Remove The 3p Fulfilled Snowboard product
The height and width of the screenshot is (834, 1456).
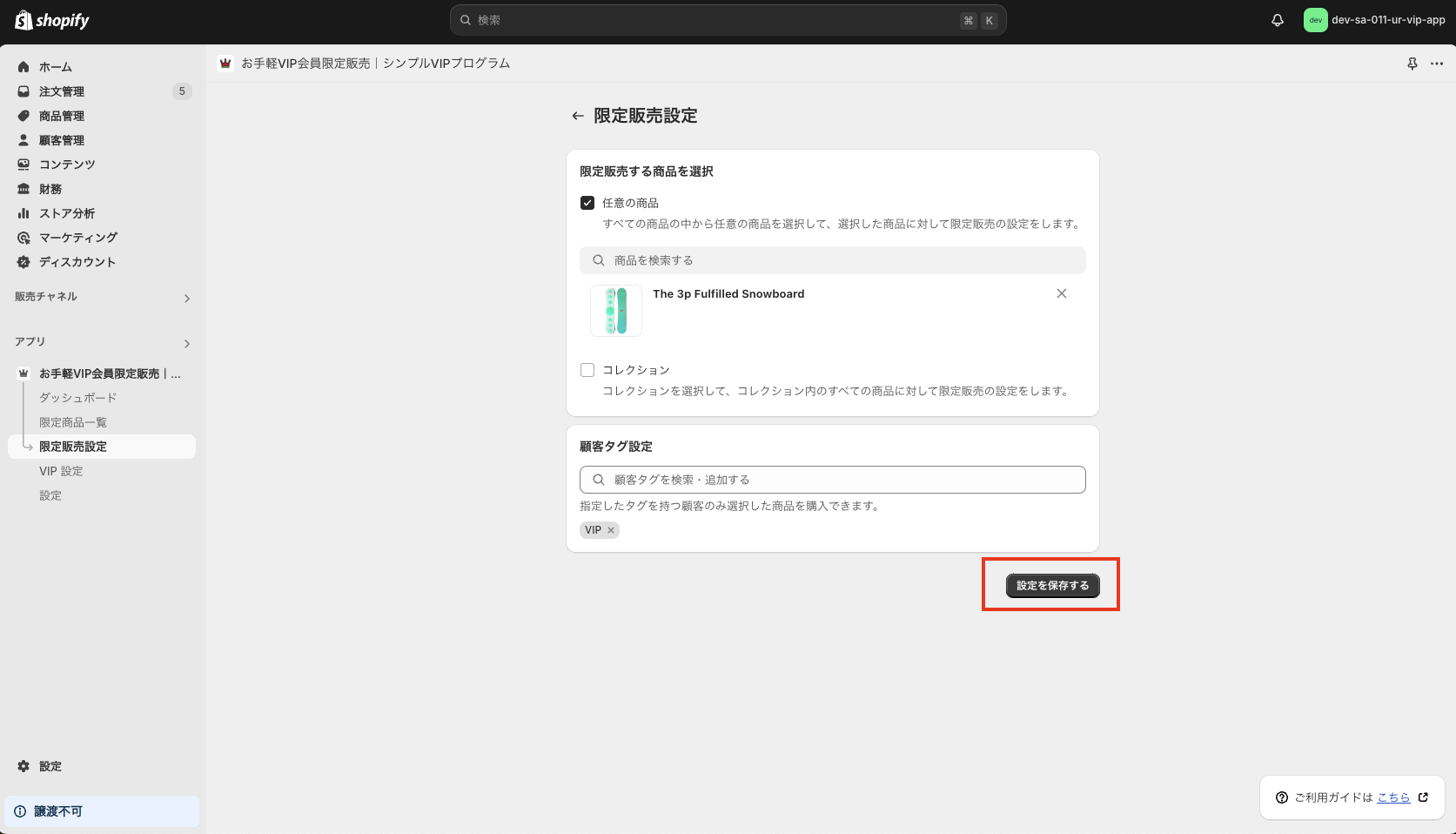[x=1062, y=293]
